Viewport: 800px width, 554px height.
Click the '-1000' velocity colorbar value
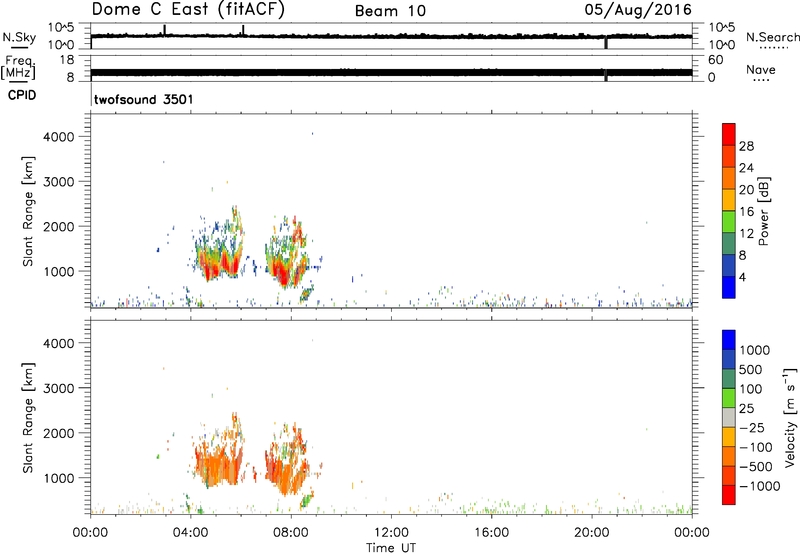tap(760, 486)
